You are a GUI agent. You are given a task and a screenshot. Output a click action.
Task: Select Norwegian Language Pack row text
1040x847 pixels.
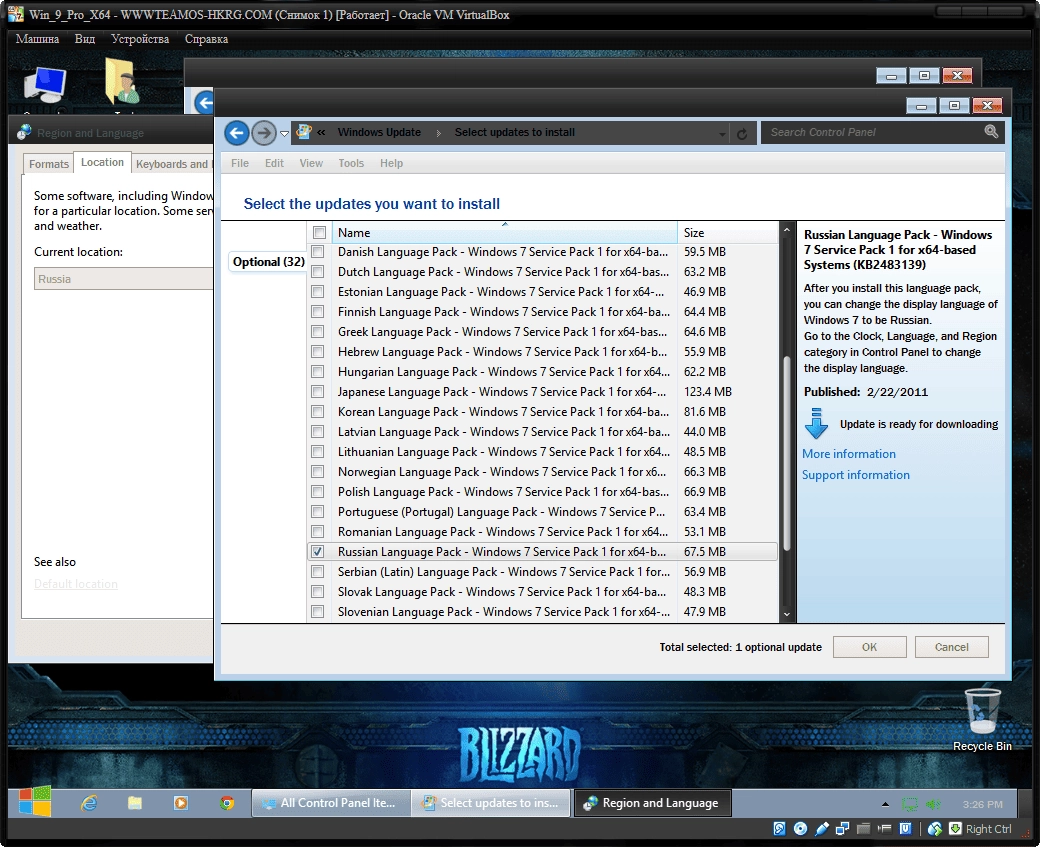coord(502,472)
